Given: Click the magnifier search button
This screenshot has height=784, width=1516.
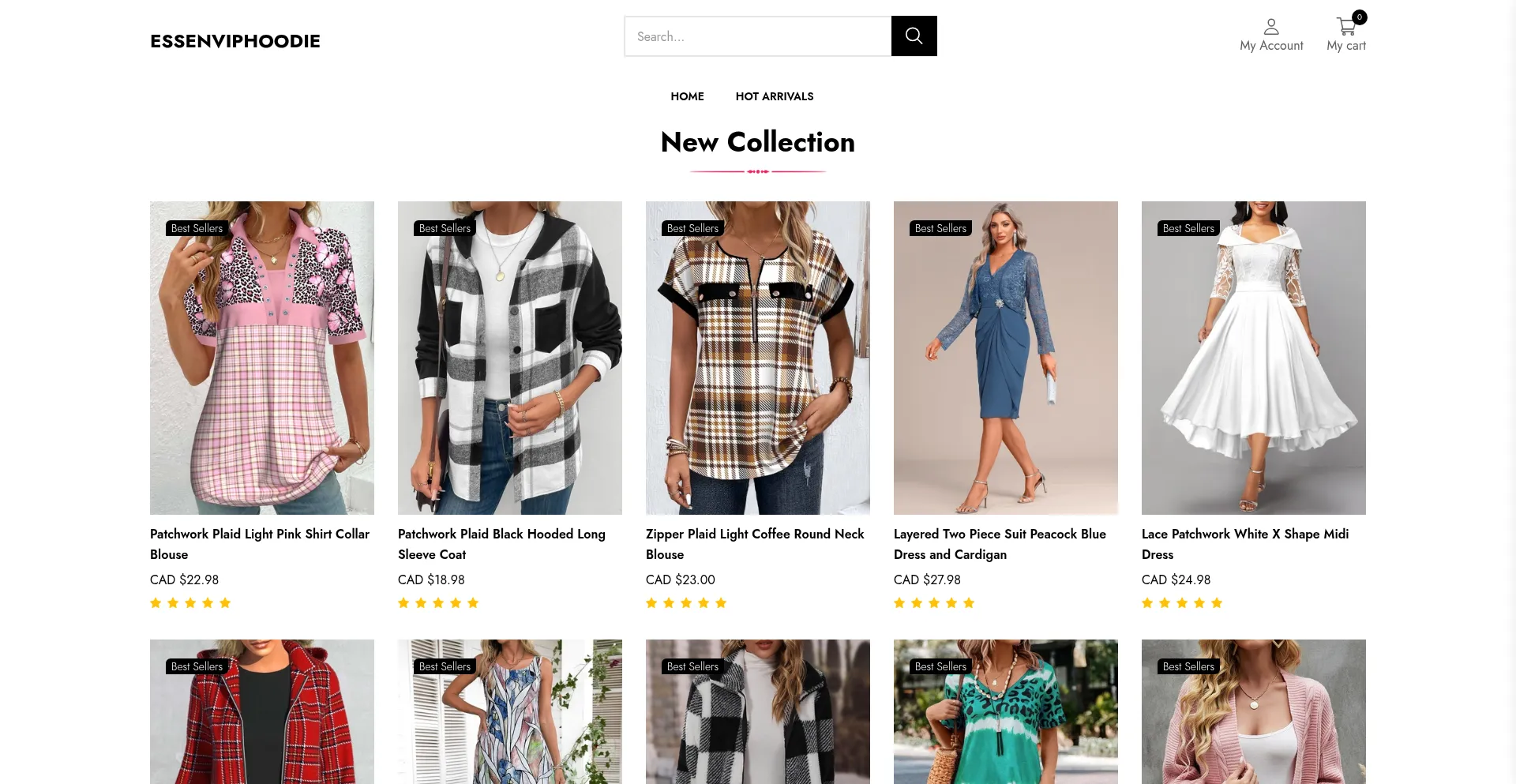Looking at the screenshot, I should [x=914, y=36].
